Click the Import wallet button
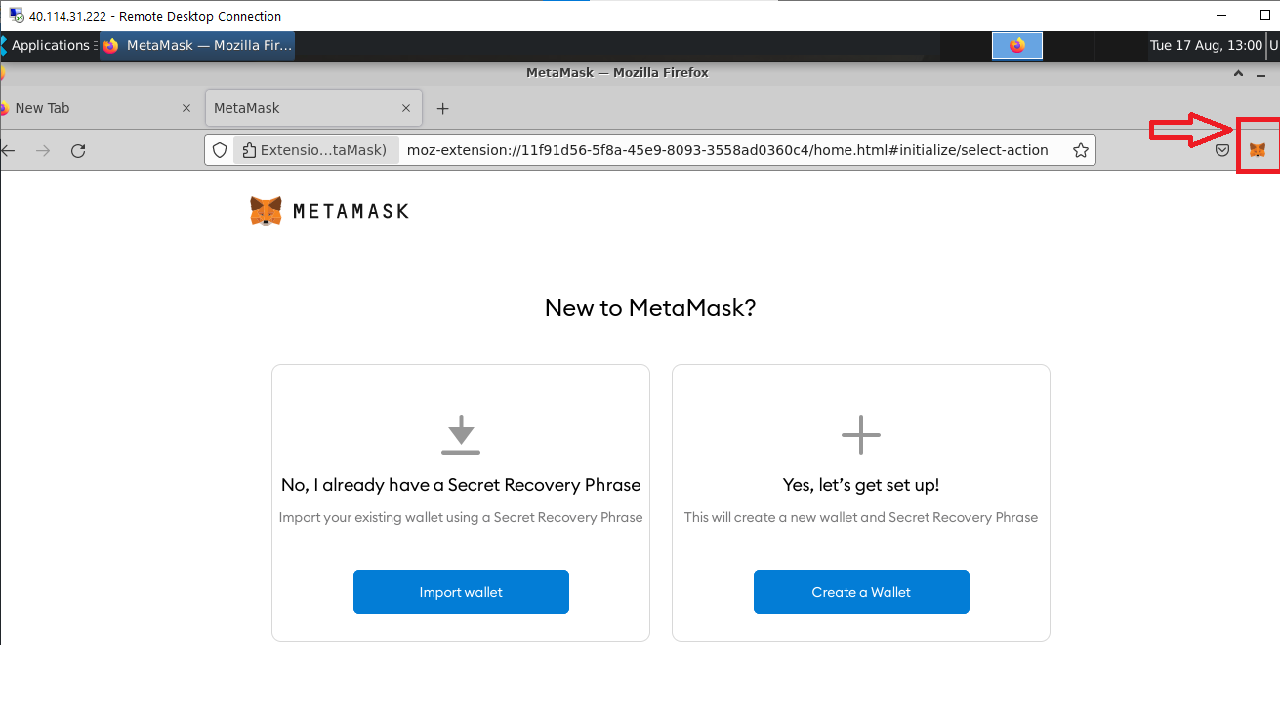The image size is (1280, 720). coord(461,592)
